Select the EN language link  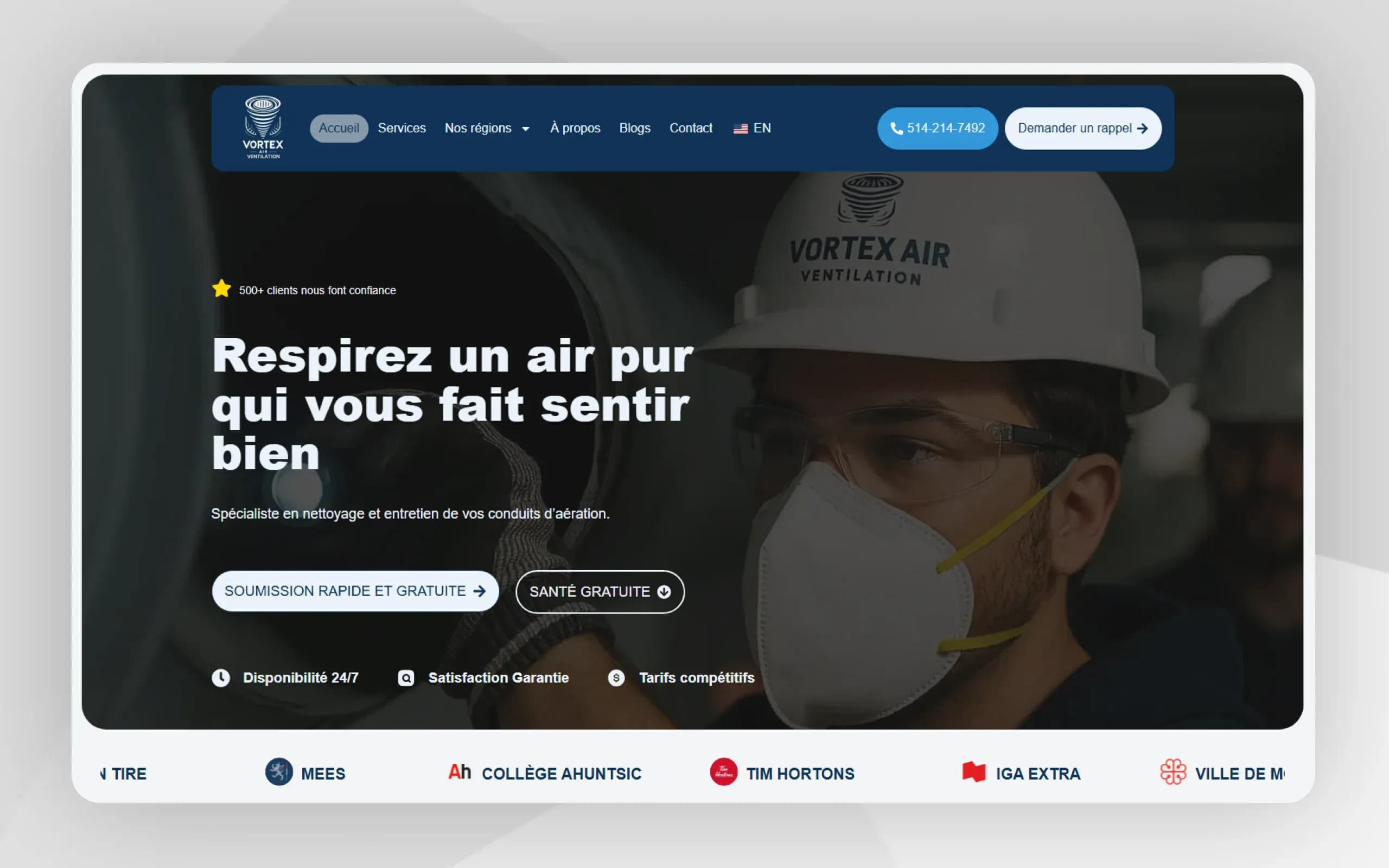[762, 128]
